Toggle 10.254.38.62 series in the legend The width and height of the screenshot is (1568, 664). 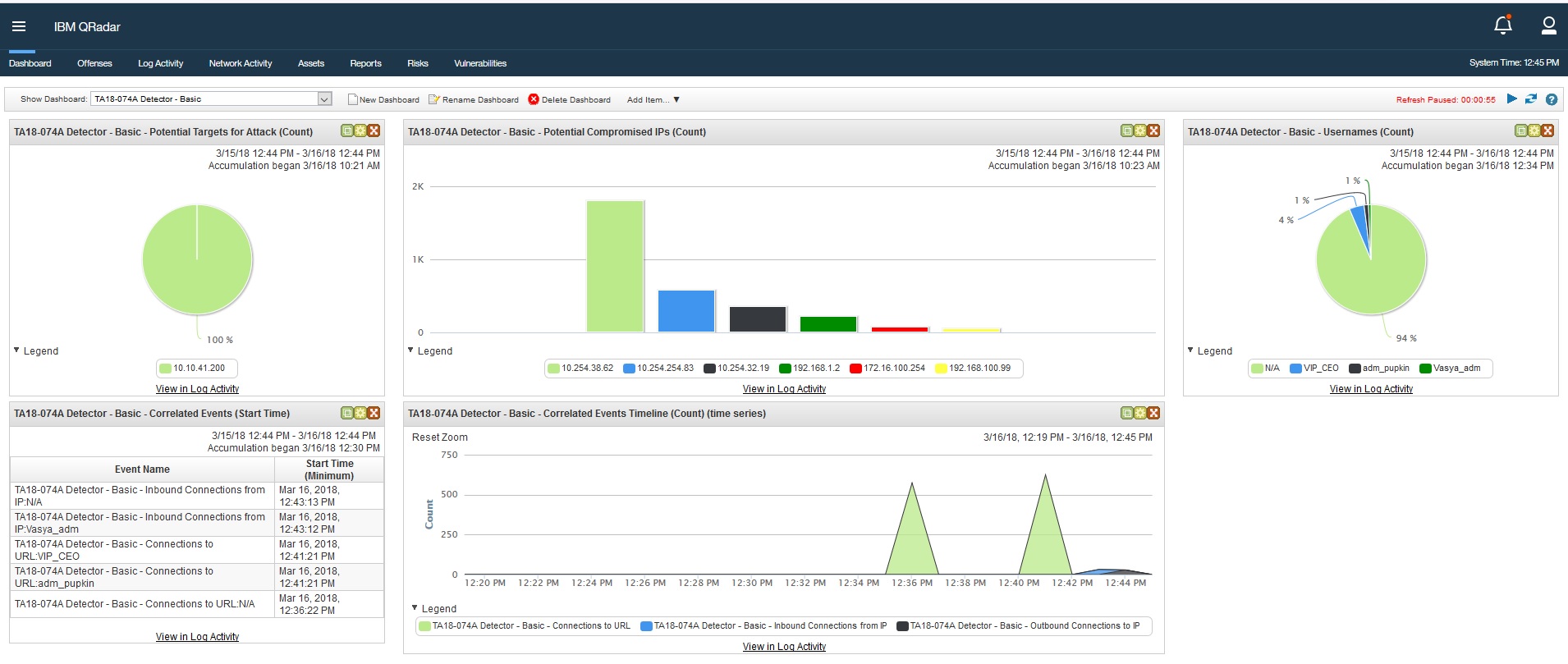(581, 369)
